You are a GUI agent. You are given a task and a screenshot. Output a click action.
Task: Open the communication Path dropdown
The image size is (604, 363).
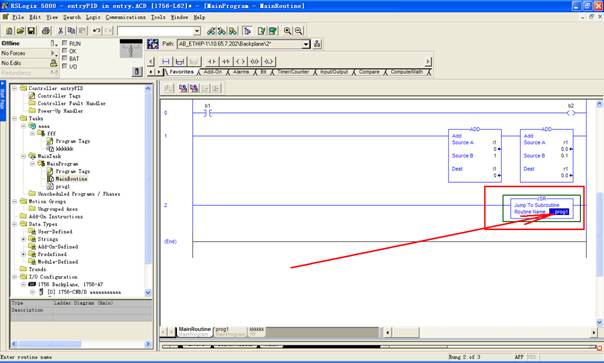[306, 44]
